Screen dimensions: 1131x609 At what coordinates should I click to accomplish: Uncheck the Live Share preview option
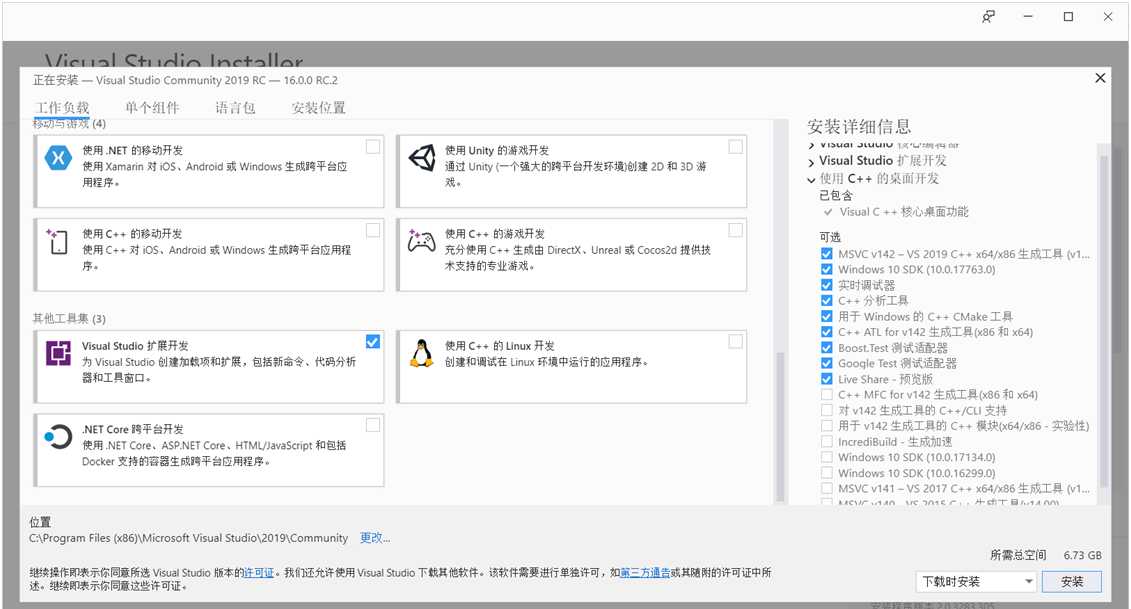[x=827, y=379]
